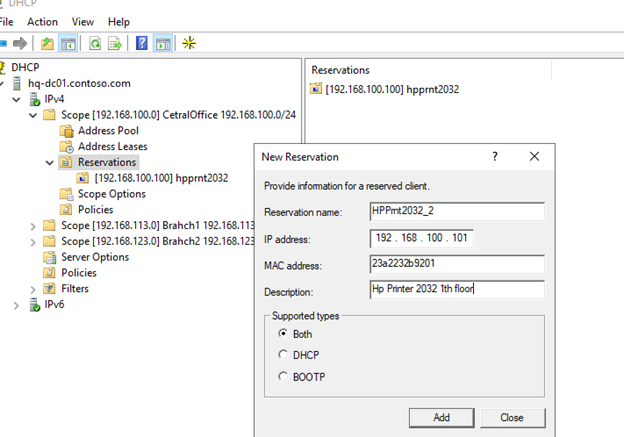Click the Address Pool folder icon
The width and height of the screenshot is (624, 437).
66,131
